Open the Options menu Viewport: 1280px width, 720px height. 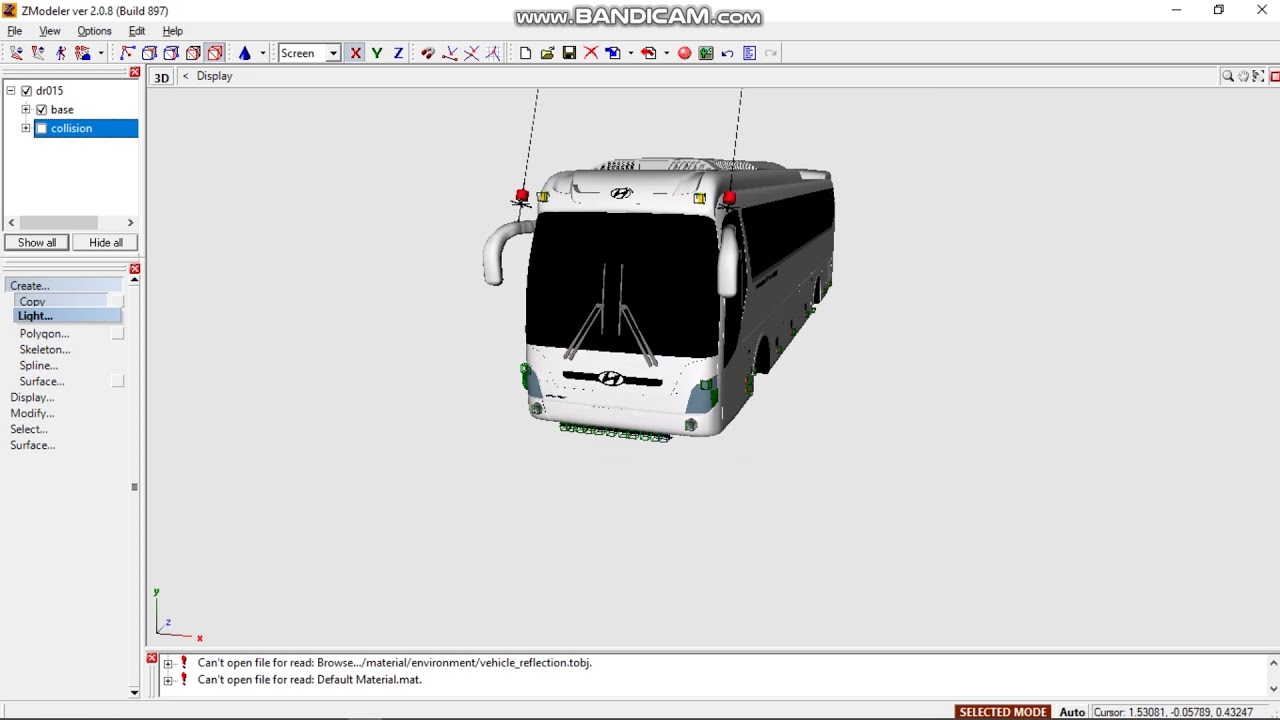(94, 31)
